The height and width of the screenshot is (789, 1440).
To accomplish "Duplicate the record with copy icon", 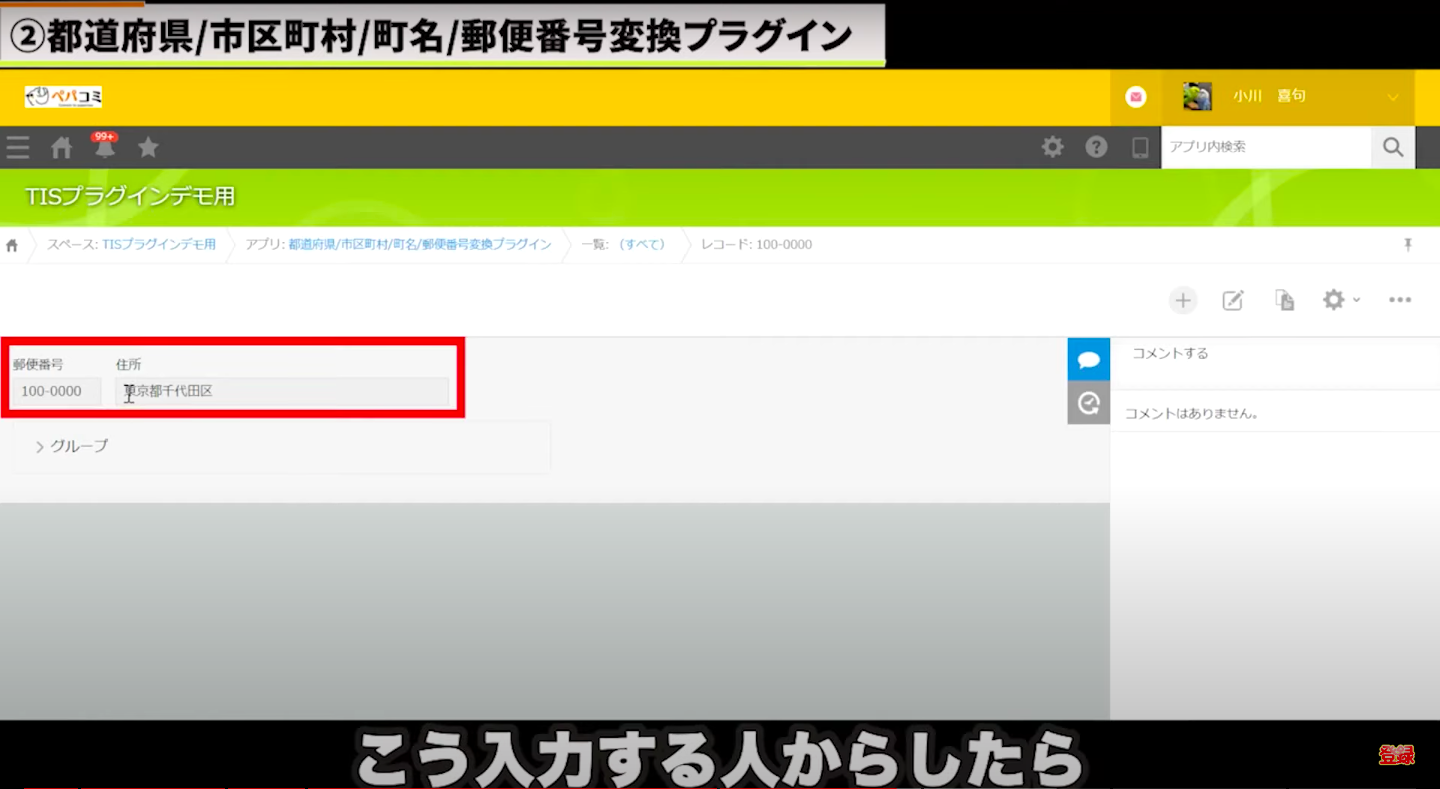I will [1285, 301].
